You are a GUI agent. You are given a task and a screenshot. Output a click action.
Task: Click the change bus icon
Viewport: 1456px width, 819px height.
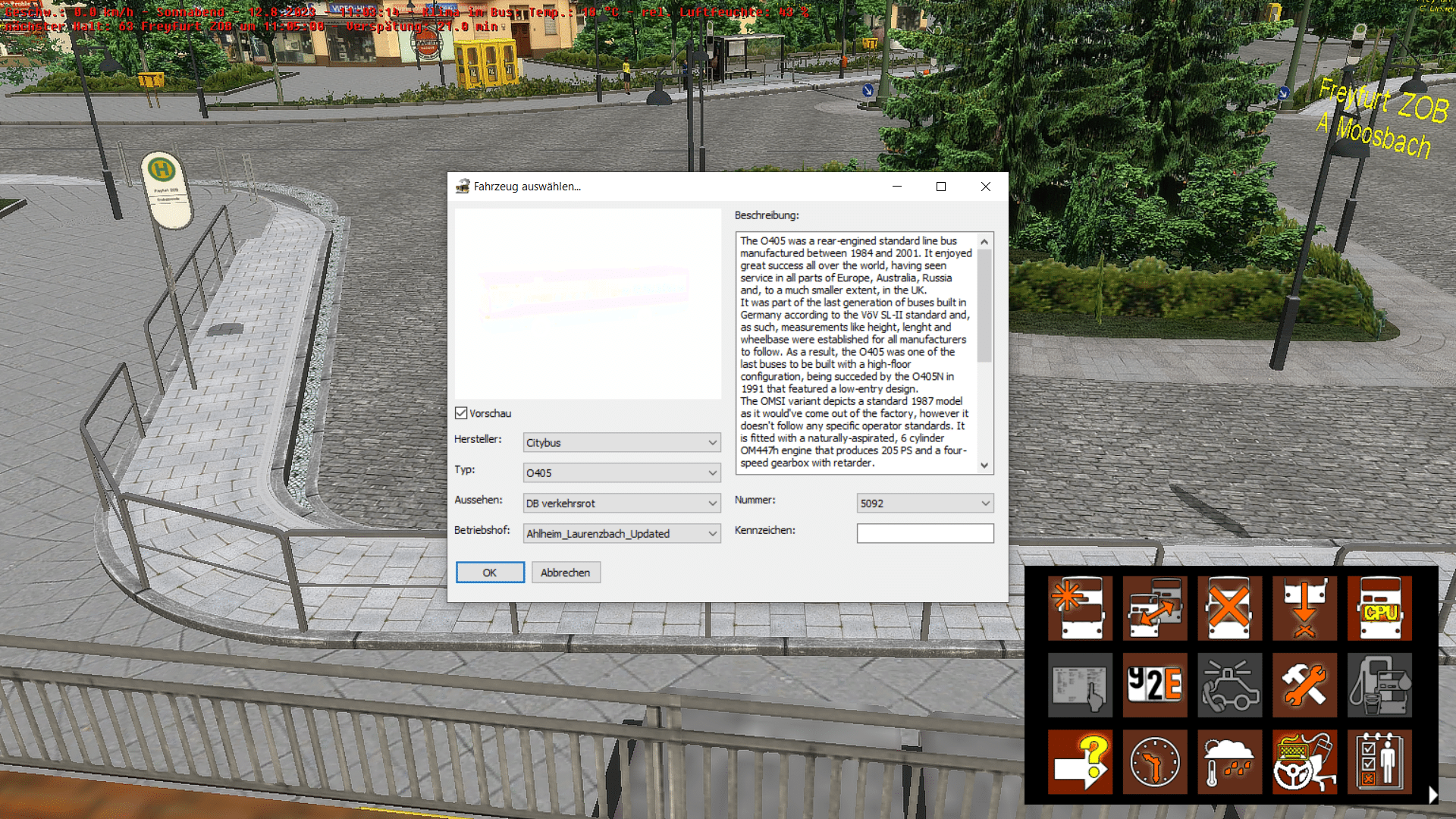(x=1154, y=607)
